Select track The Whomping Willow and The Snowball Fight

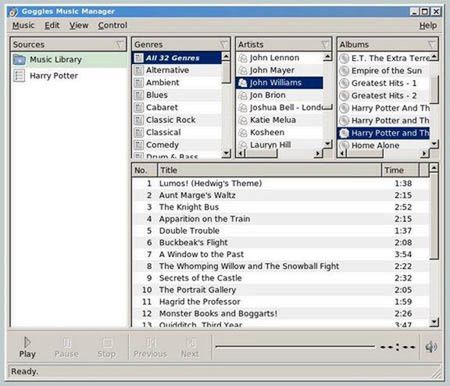(281, 266)
